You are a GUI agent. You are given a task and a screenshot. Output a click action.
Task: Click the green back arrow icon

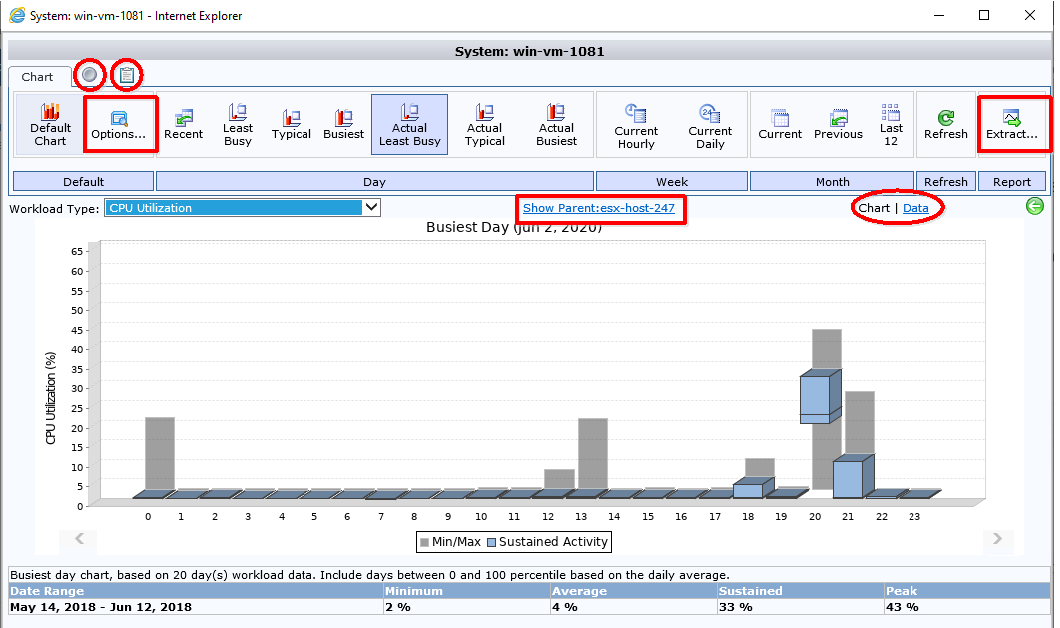(1034, 206)
